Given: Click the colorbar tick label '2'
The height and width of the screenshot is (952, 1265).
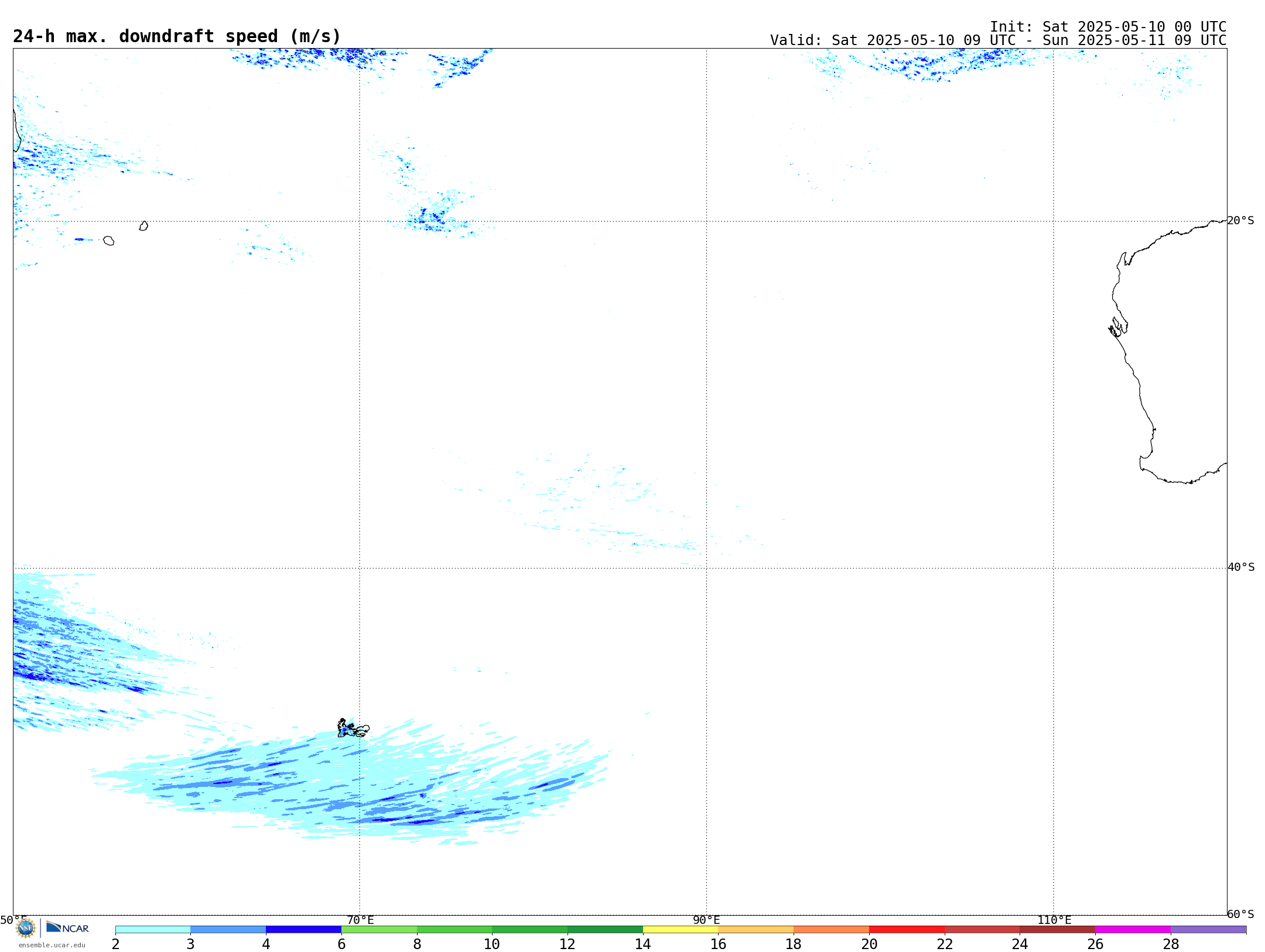Looking at the screenshot, I should pyautogui.click(x=115, y=944).
